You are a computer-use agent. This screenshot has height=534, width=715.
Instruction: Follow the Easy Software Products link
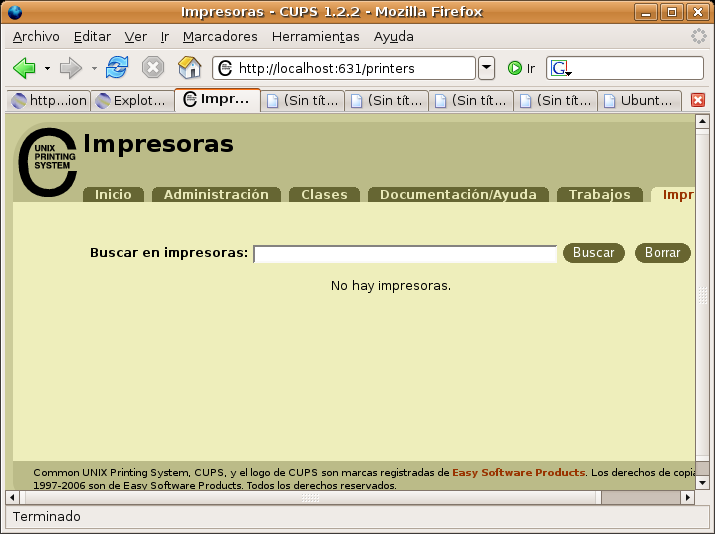[x=518, y=472]
